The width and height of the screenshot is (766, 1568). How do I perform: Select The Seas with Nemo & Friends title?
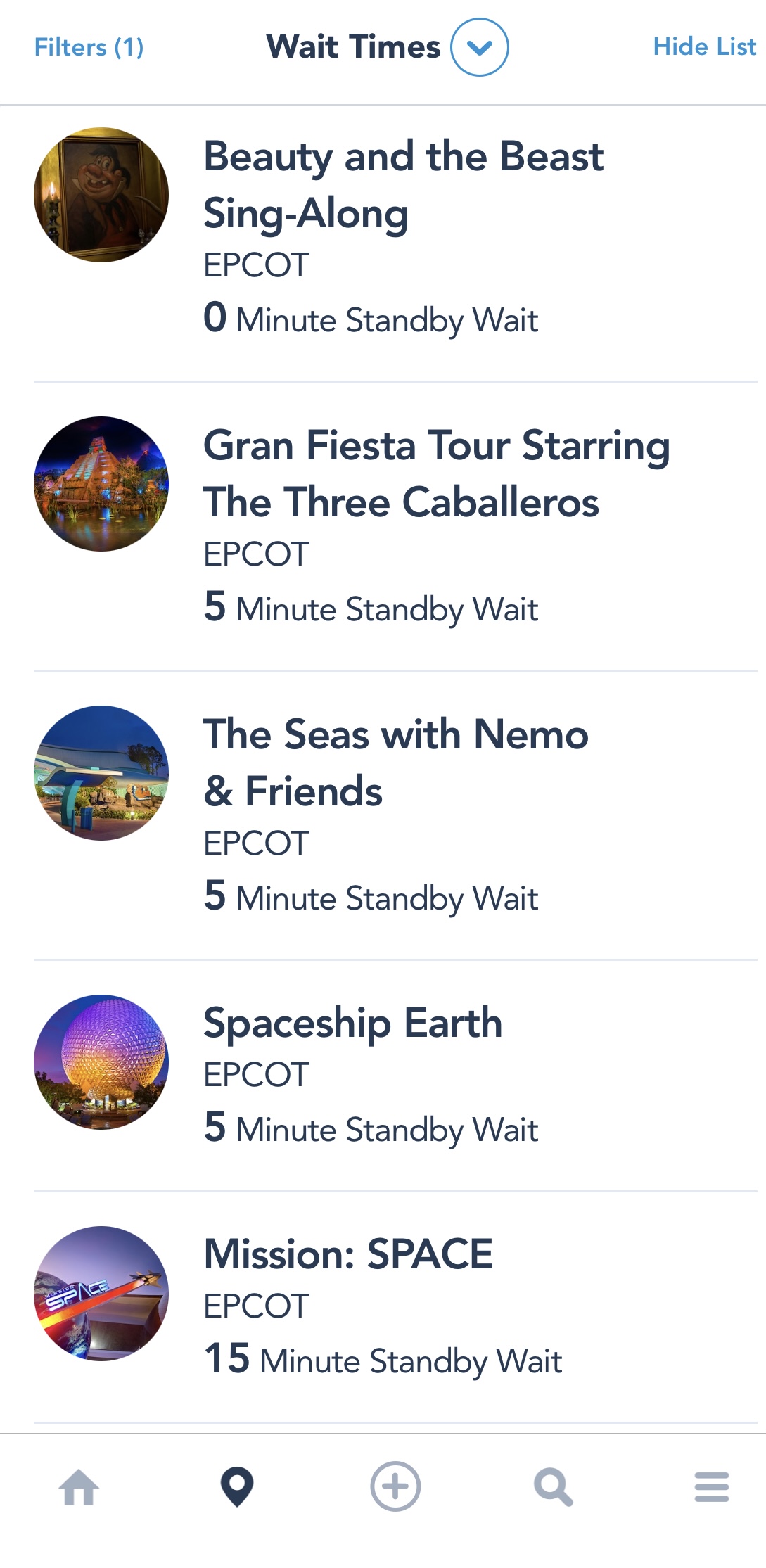tap(395, 763)
